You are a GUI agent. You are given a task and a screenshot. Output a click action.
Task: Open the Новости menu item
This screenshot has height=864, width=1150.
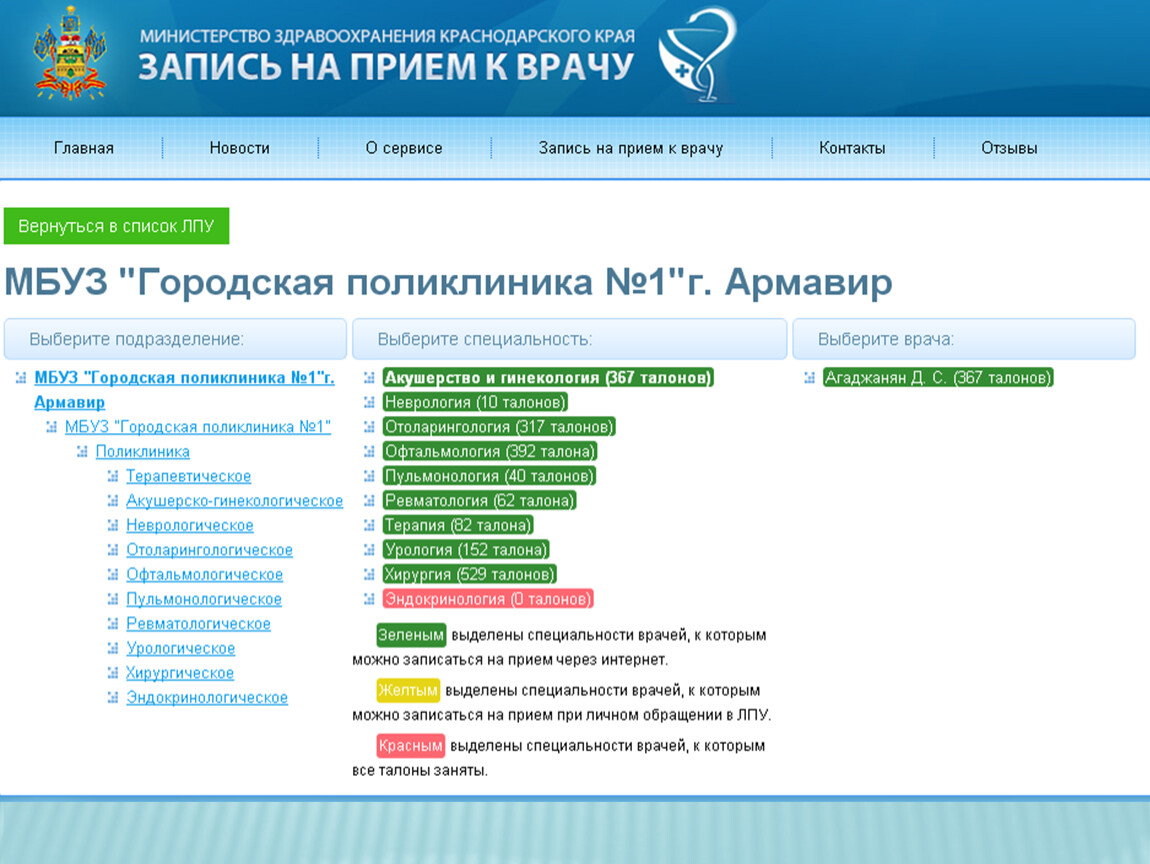coord(240,148)
